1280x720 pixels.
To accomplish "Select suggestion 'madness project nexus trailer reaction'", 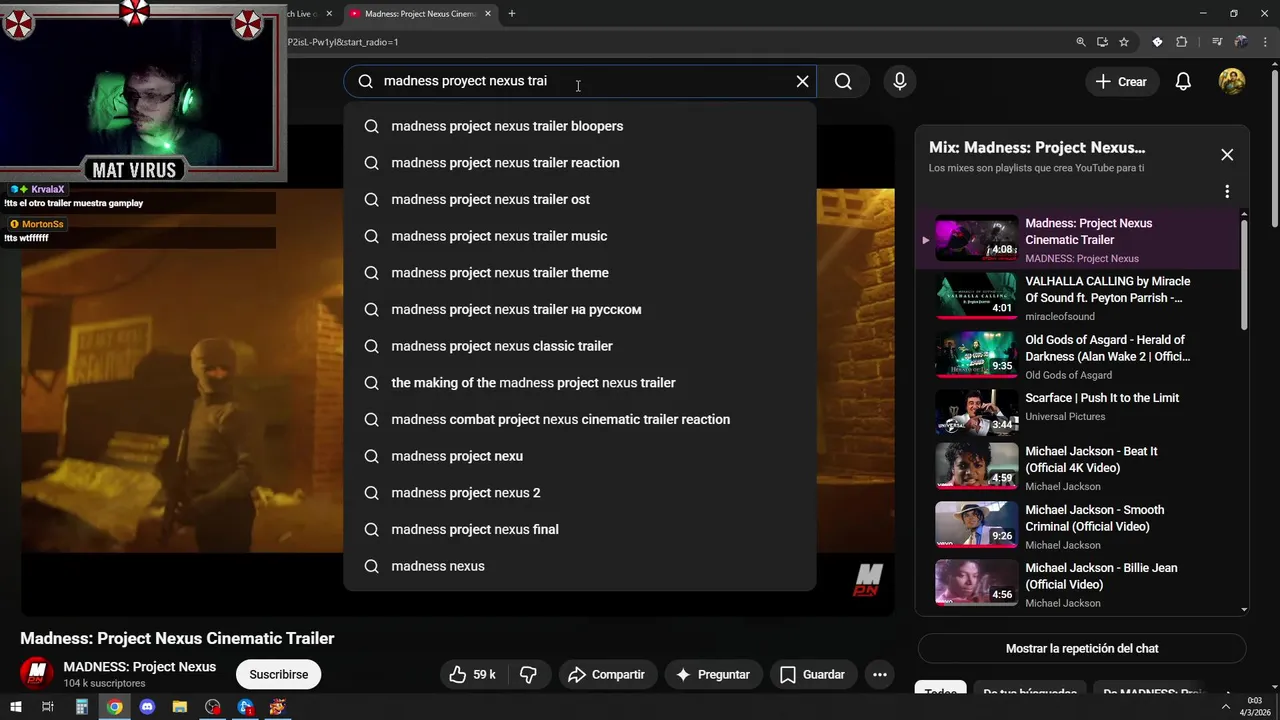I will 580,163.
